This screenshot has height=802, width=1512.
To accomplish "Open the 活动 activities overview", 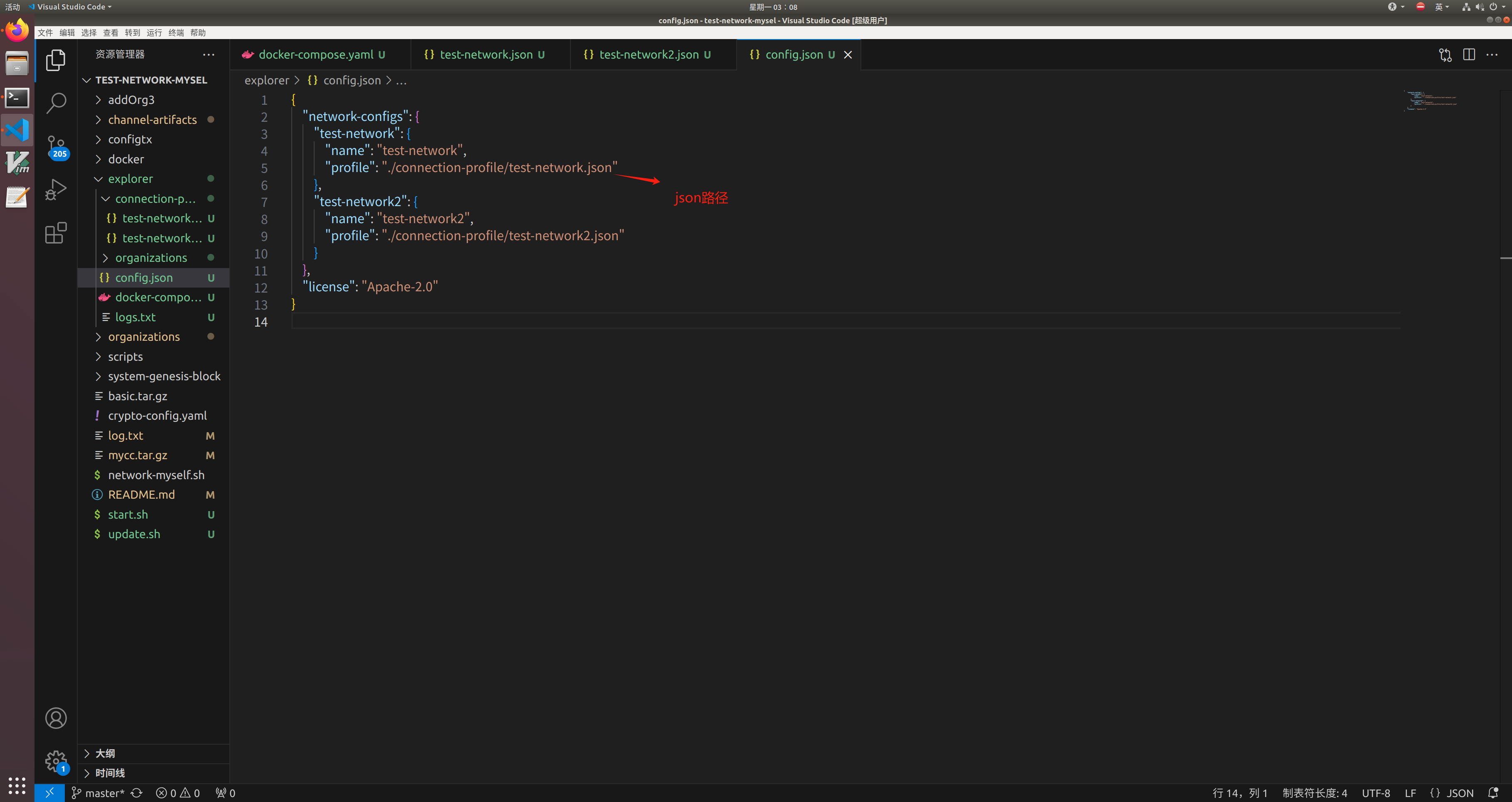I will point(12,7).
